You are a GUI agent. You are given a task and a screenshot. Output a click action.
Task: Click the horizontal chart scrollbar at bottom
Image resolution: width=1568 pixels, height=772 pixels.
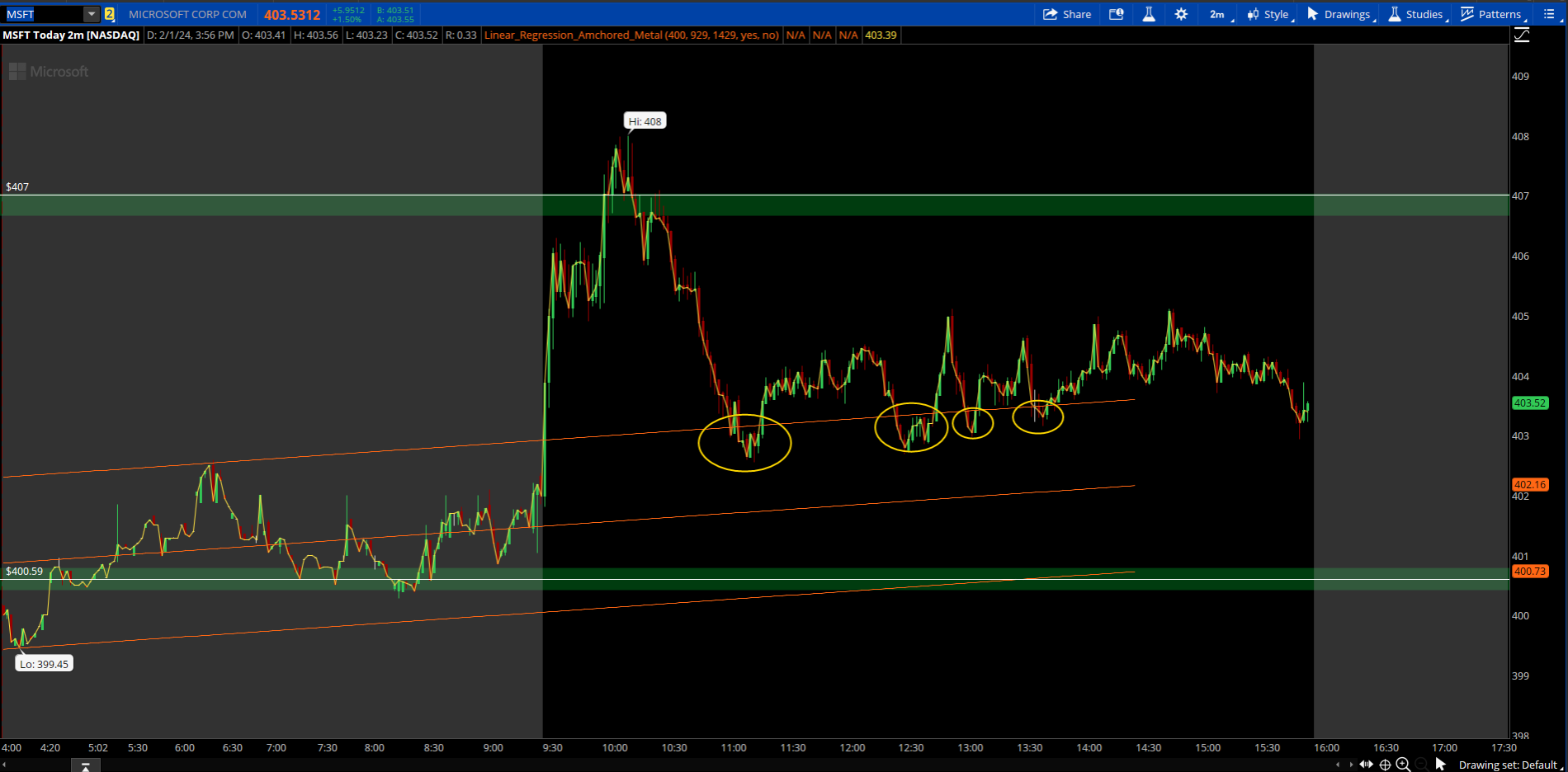pyautogui.click(x=660, y=765)
